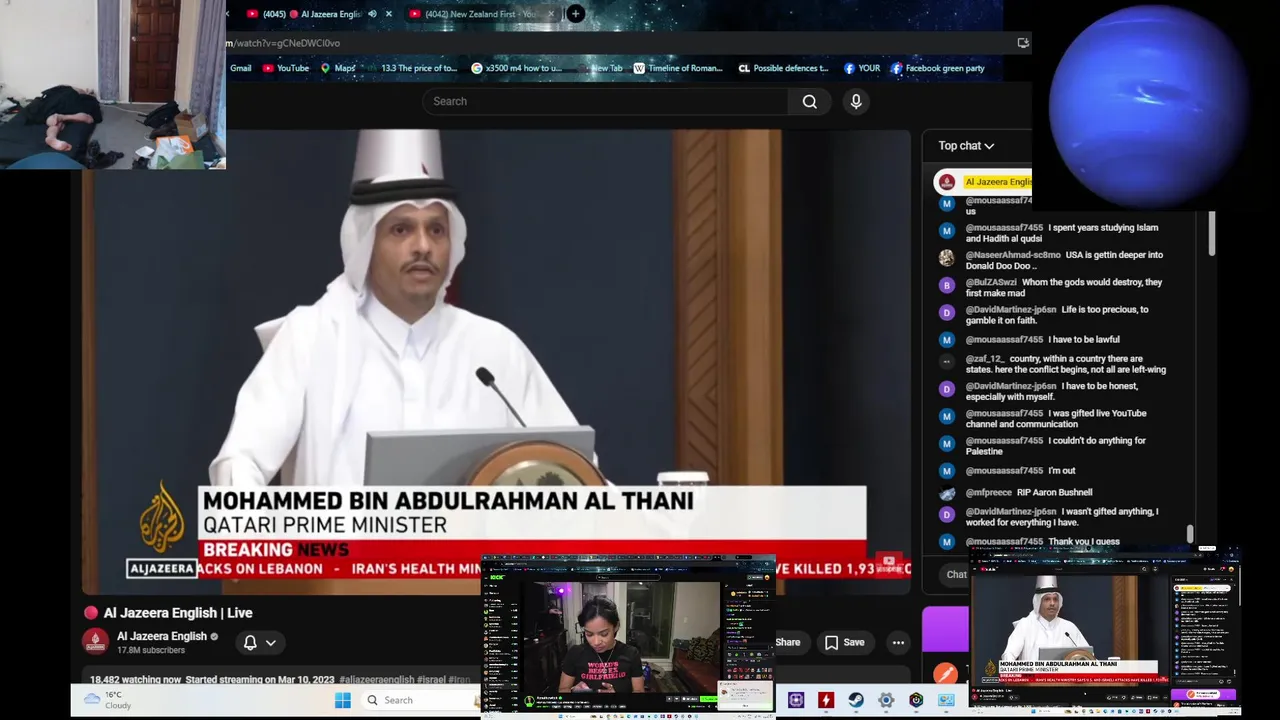Open the Gmail bookmark
The width and height of the screenshot is (1280, 720).
[240, 68]
